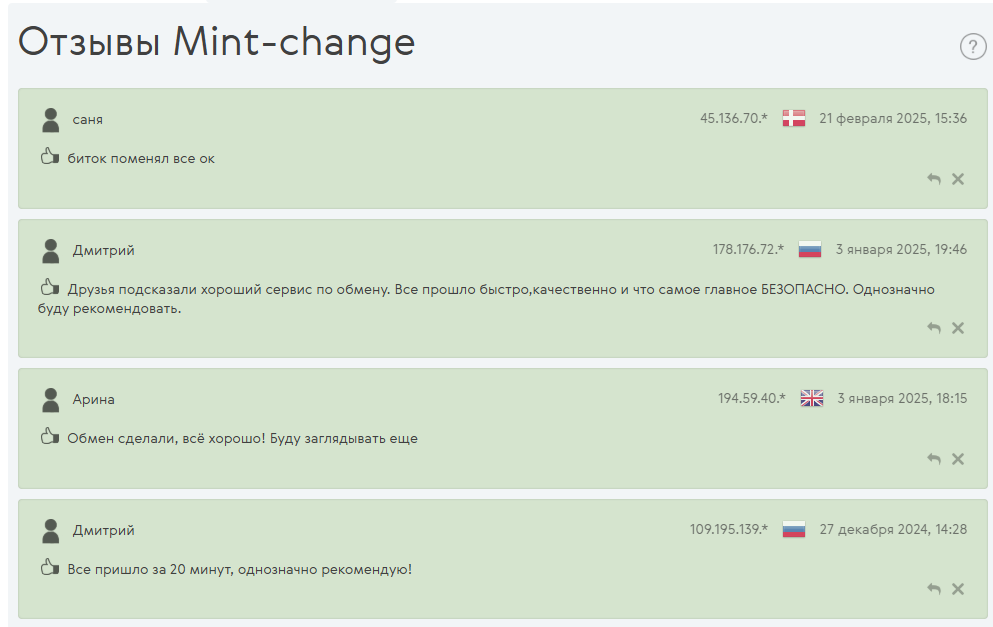Reply to Арина's review

(933, 459)
